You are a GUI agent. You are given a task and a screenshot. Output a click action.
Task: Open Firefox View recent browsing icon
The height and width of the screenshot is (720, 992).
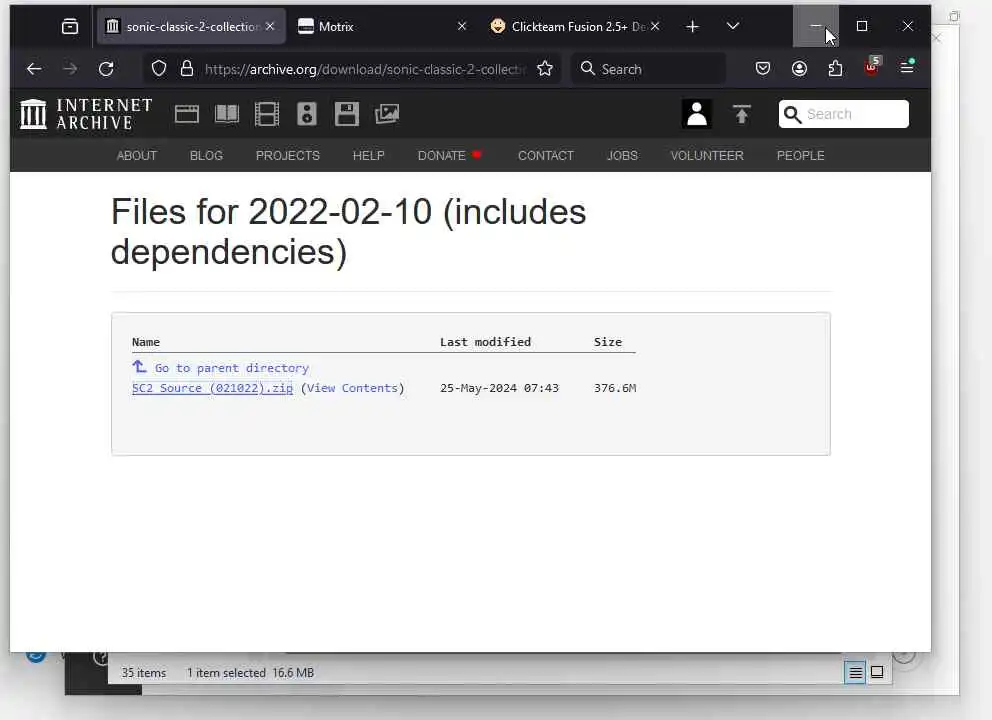tap(70, 27)
